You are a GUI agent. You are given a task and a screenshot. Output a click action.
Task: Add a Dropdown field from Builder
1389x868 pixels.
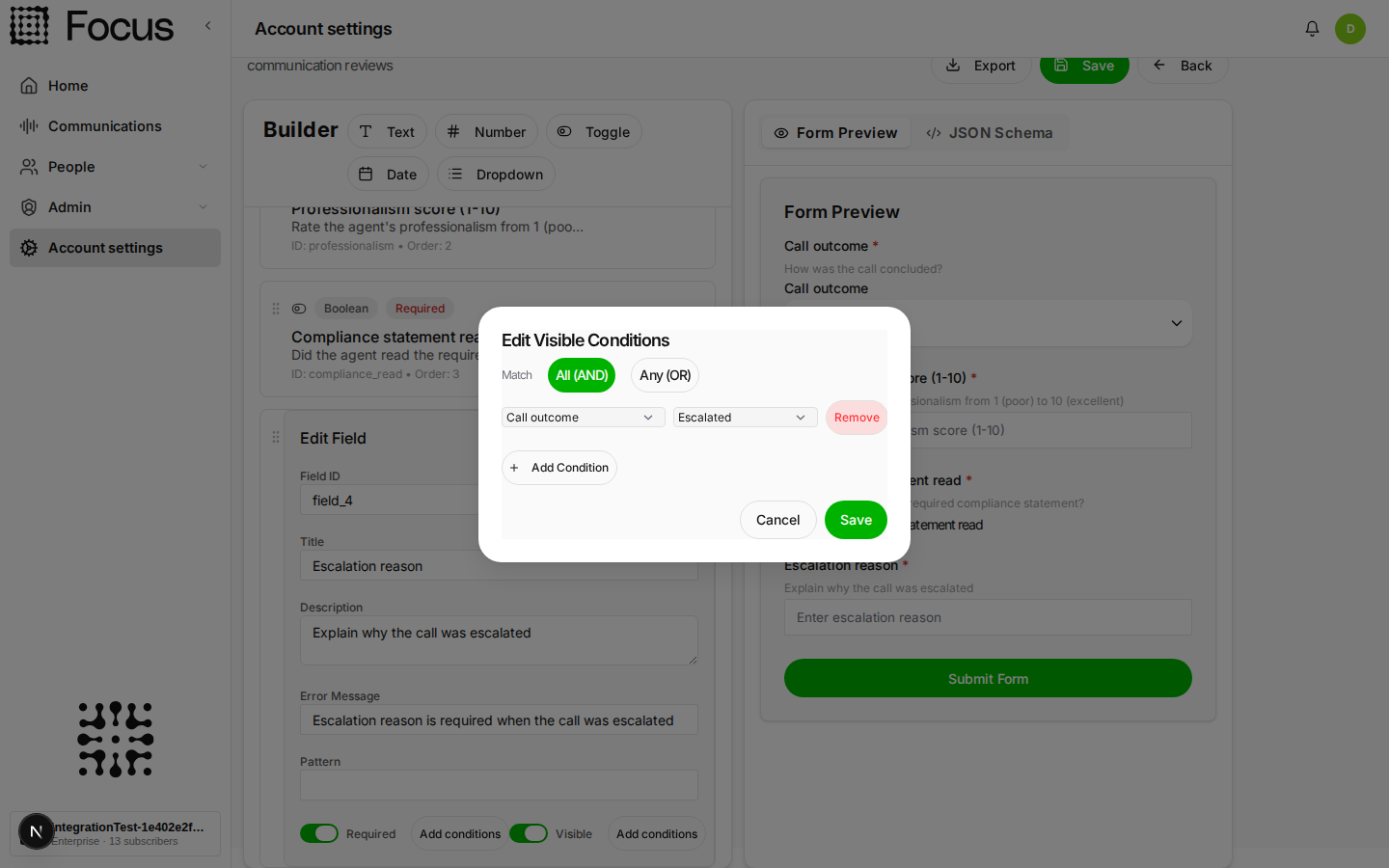click(x=496, y=175)
